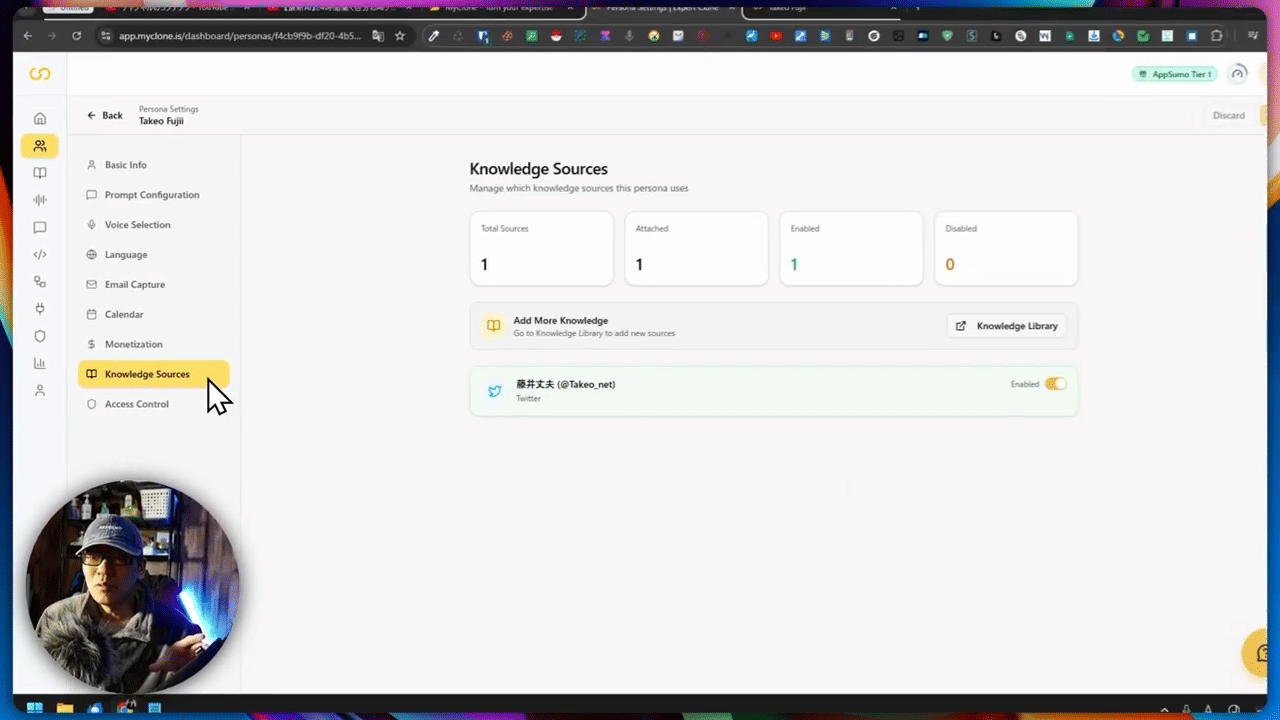This screenshot has height=720, width=1280.
Task: Select the chat bubble icon in sidebar
Action: pyautogui.click(x=40, y=228)
